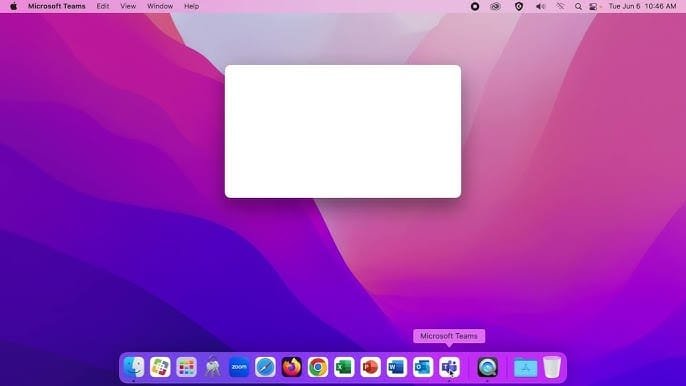The width and height of the screenshot is (686, 386).
Task: Open the Help menu
Action: (x=191, y=6)
